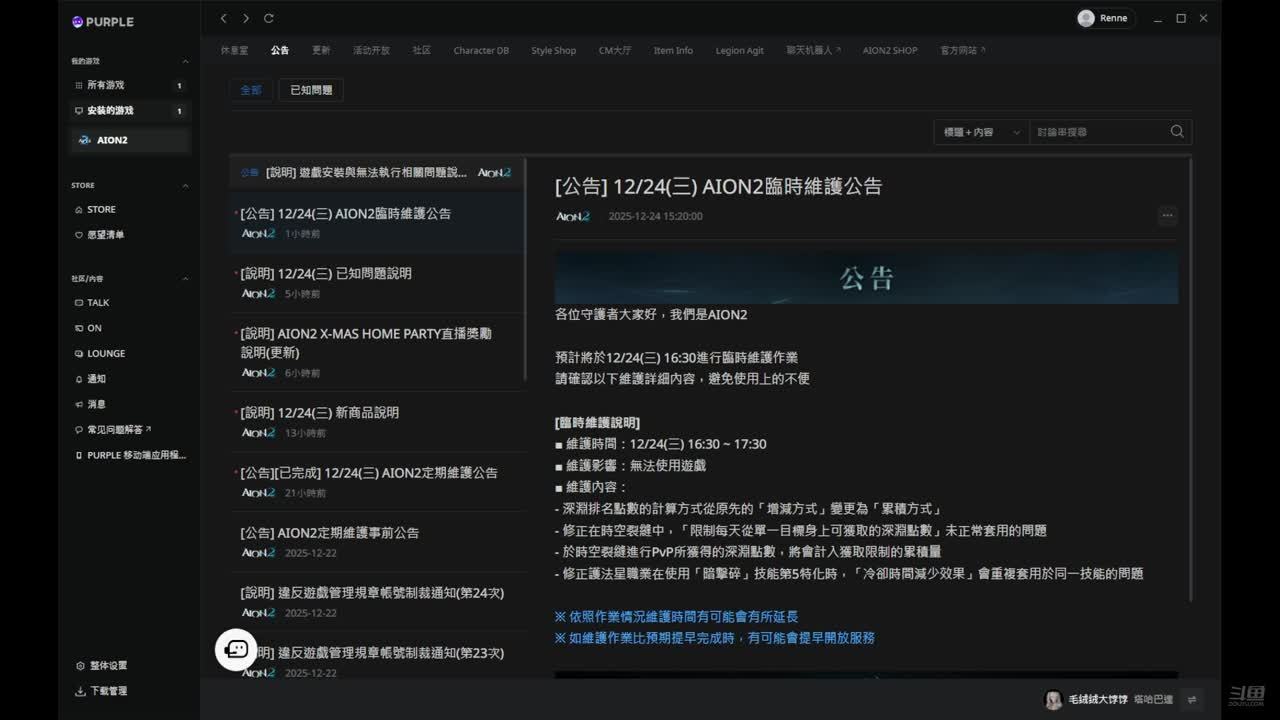Click the search keyword input field
The height and width of the screenshot is (720, 1280).
coord(1098,132)
